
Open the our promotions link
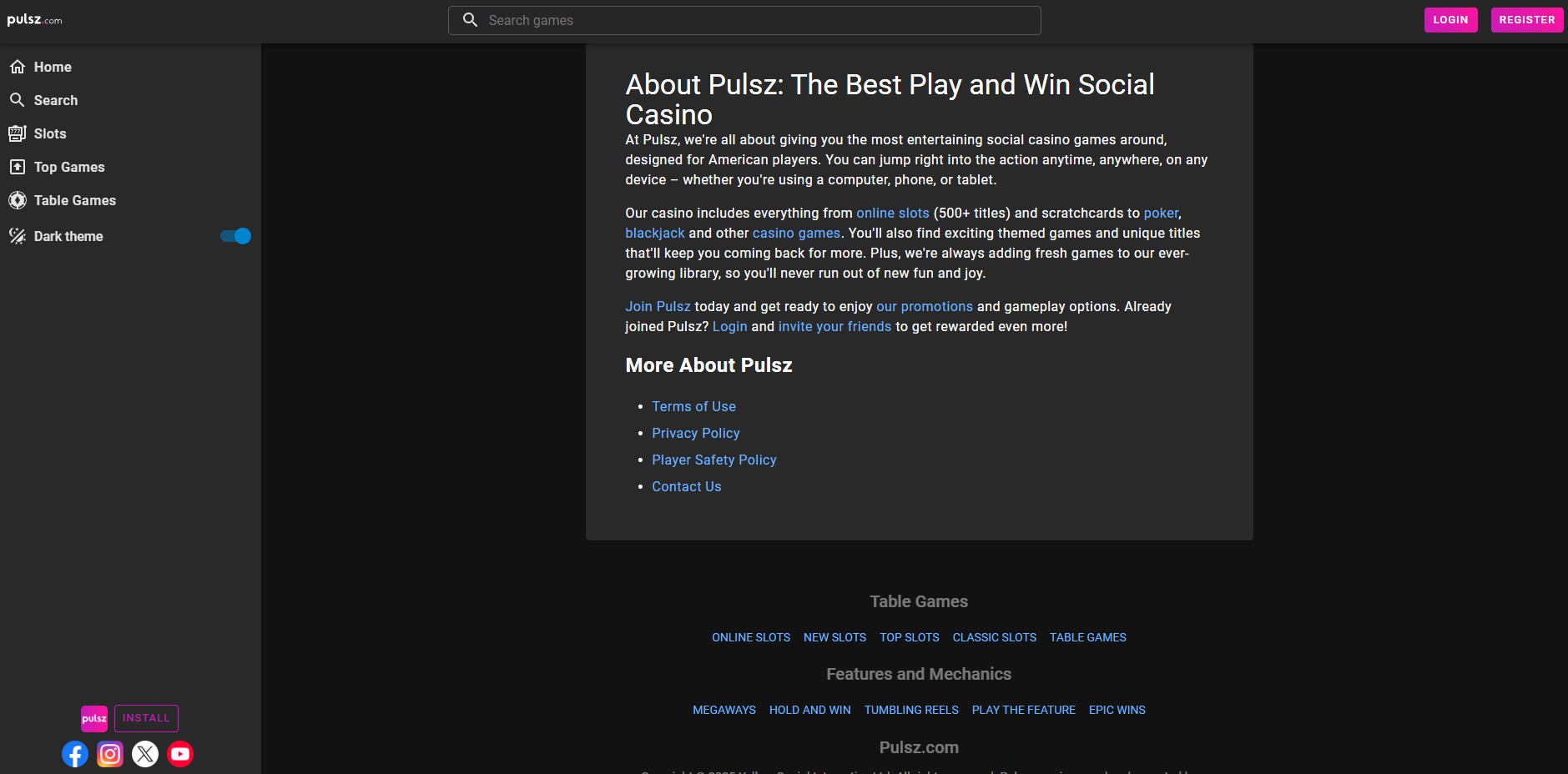[x=925, y=306]
